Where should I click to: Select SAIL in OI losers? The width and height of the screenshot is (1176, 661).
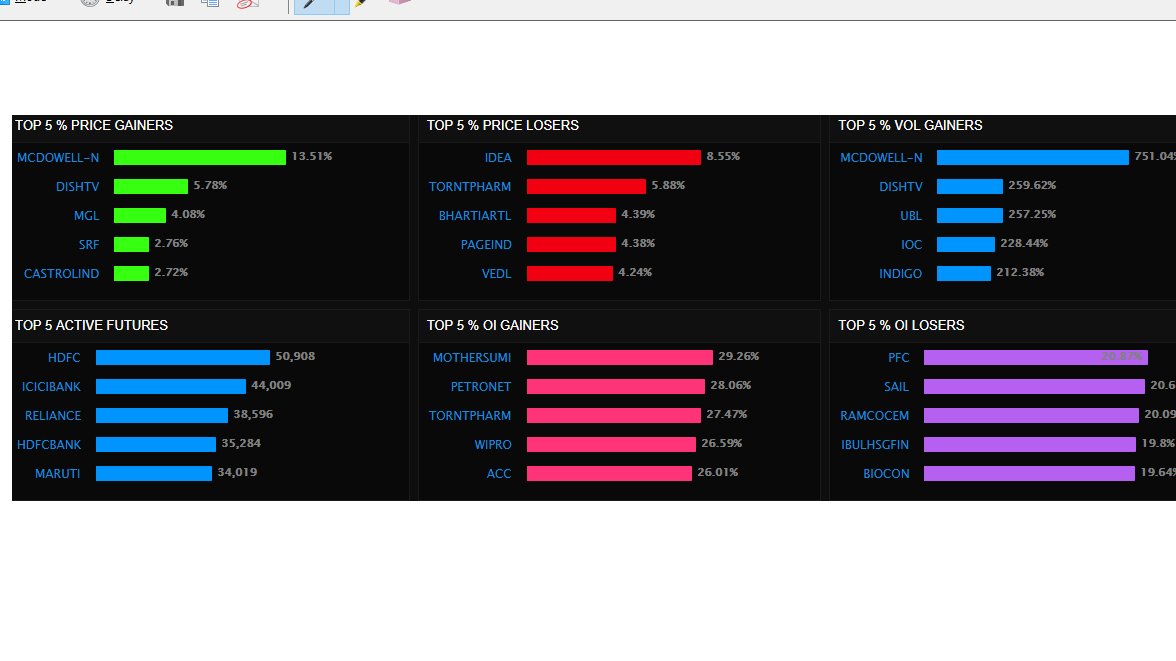point(896,387)
